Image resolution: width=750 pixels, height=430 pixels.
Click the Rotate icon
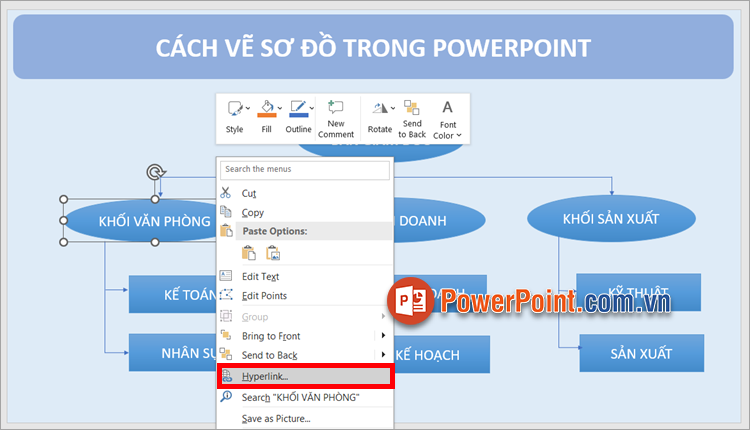click(x=380, y=109)
